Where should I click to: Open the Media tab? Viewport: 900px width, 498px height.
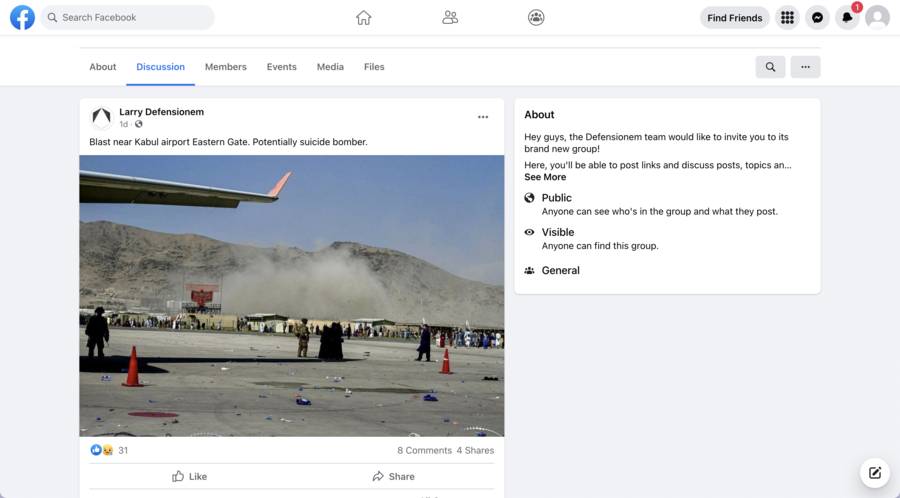(x=330, y=67)
